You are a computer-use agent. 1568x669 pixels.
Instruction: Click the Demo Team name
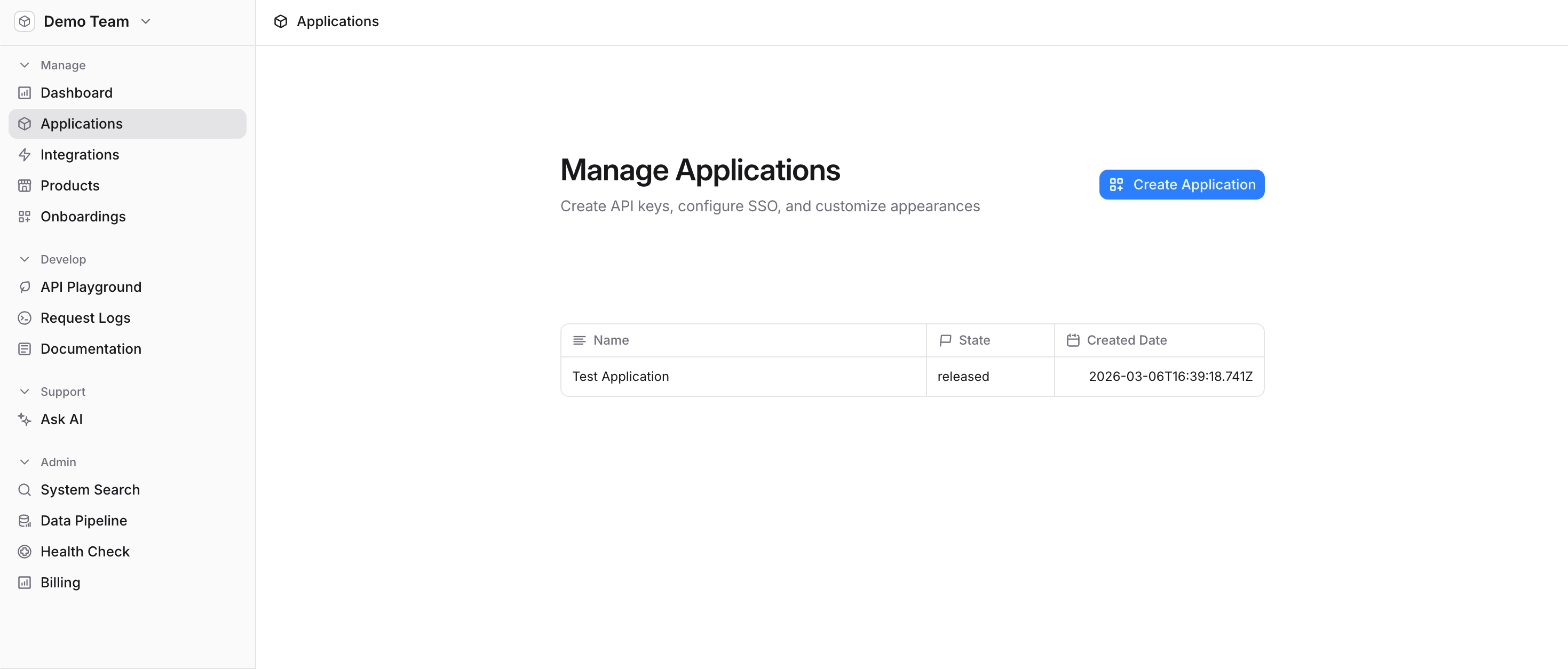click(x=86, y=21)
